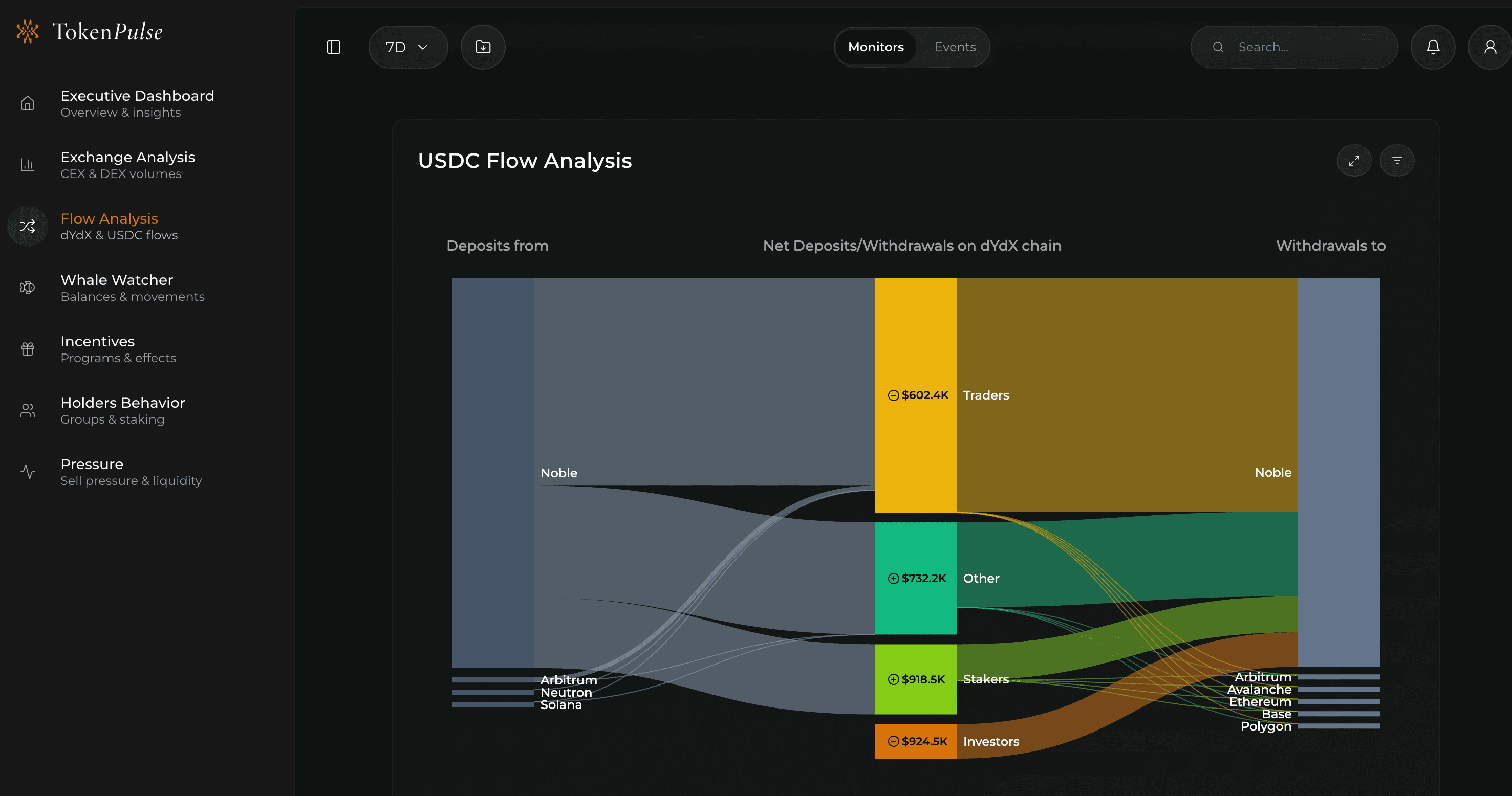Open the chart filter icon
This screenshot has width=1512, height=796.
coord(1396,161)
